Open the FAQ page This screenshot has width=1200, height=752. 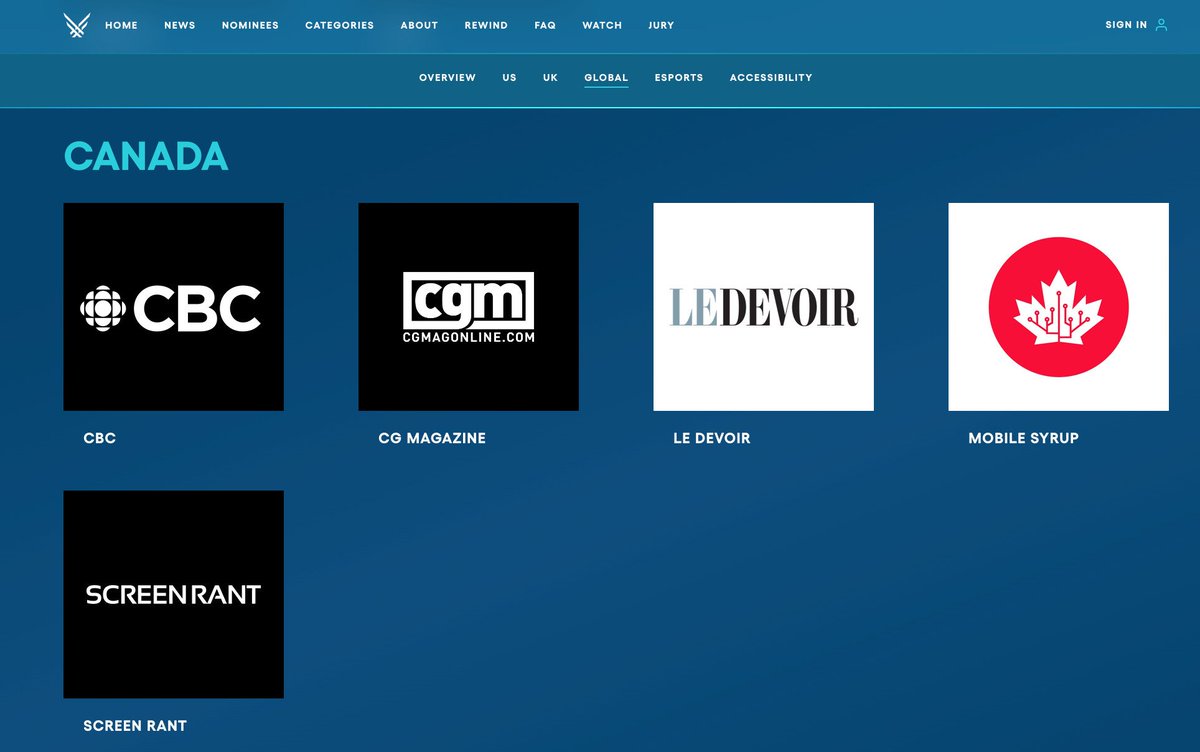[545, 25]
